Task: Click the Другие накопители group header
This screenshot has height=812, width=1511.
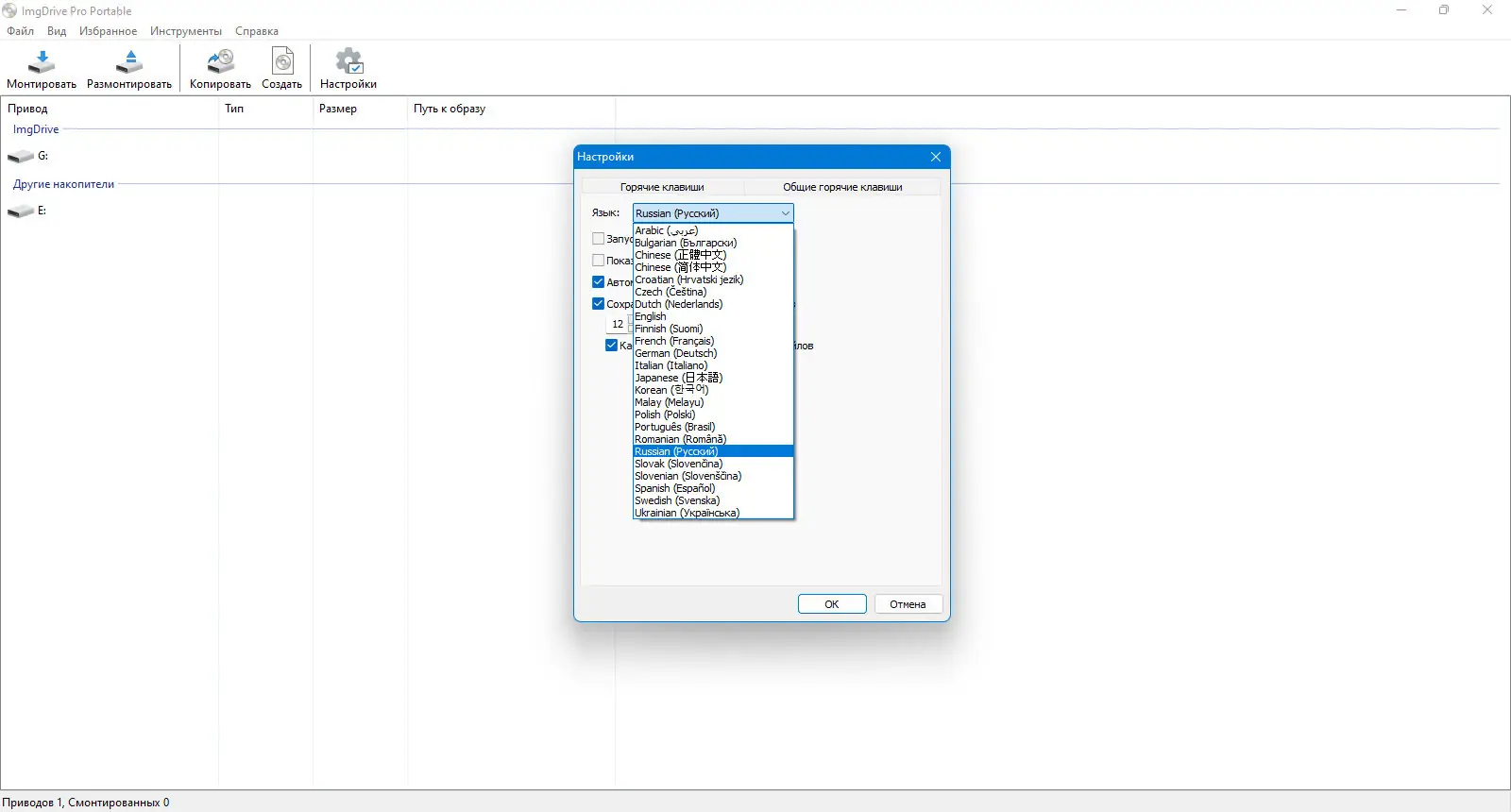Action: click(x=63, y=184)
